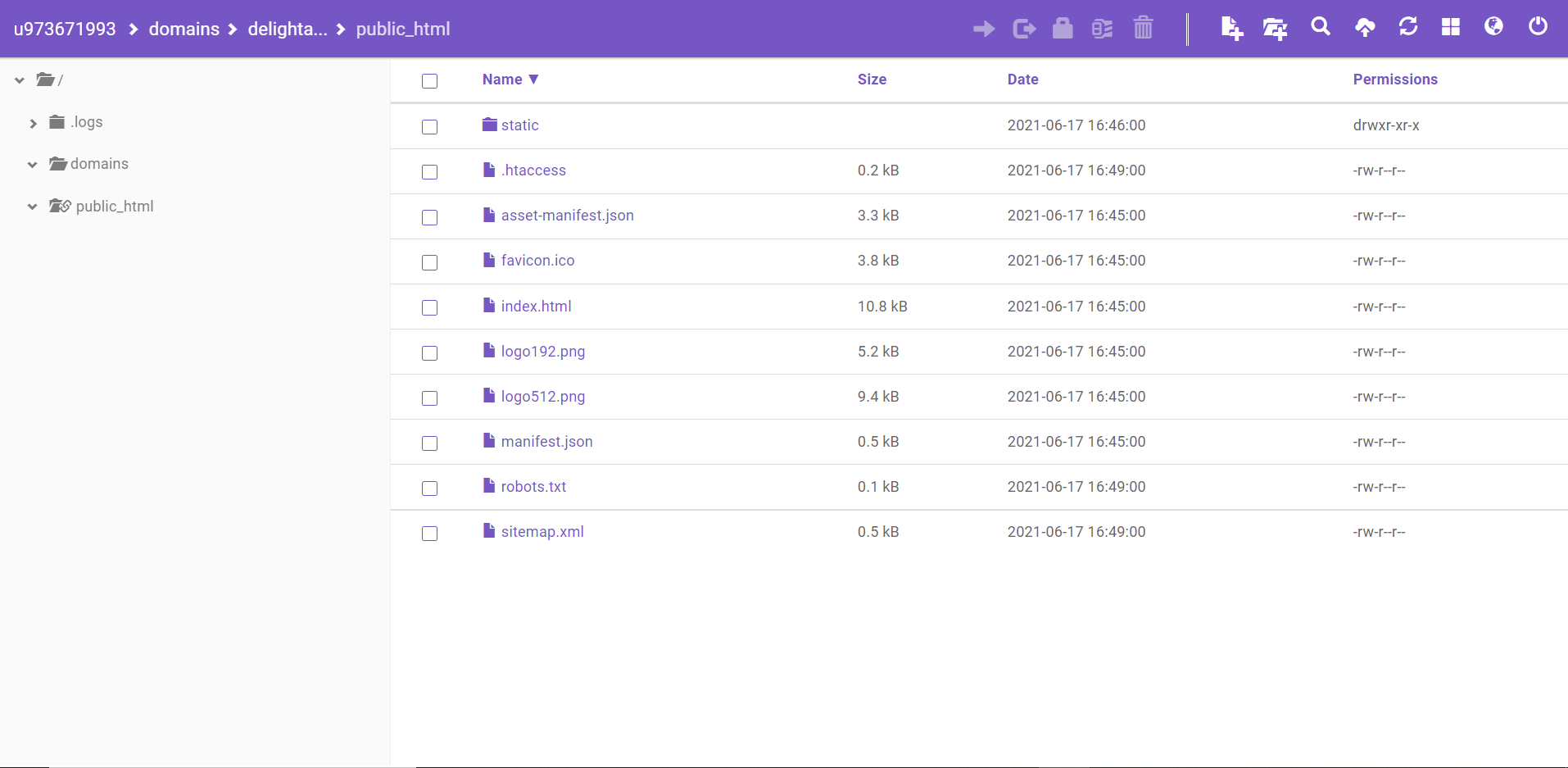
Task: Click the New Folder icon
Action: [x=1275, y=29]
